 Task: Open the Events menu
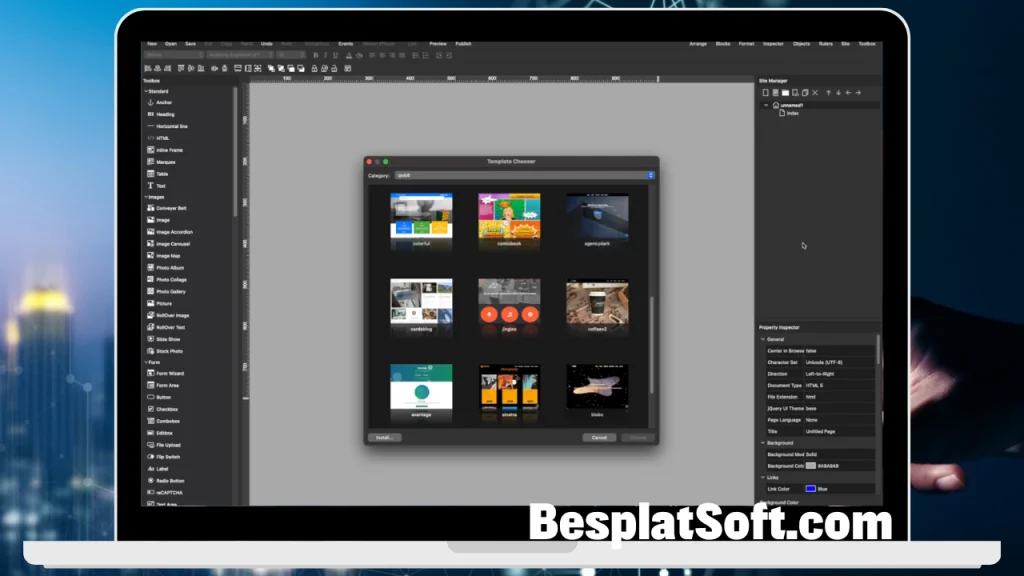tap(346, 44)
